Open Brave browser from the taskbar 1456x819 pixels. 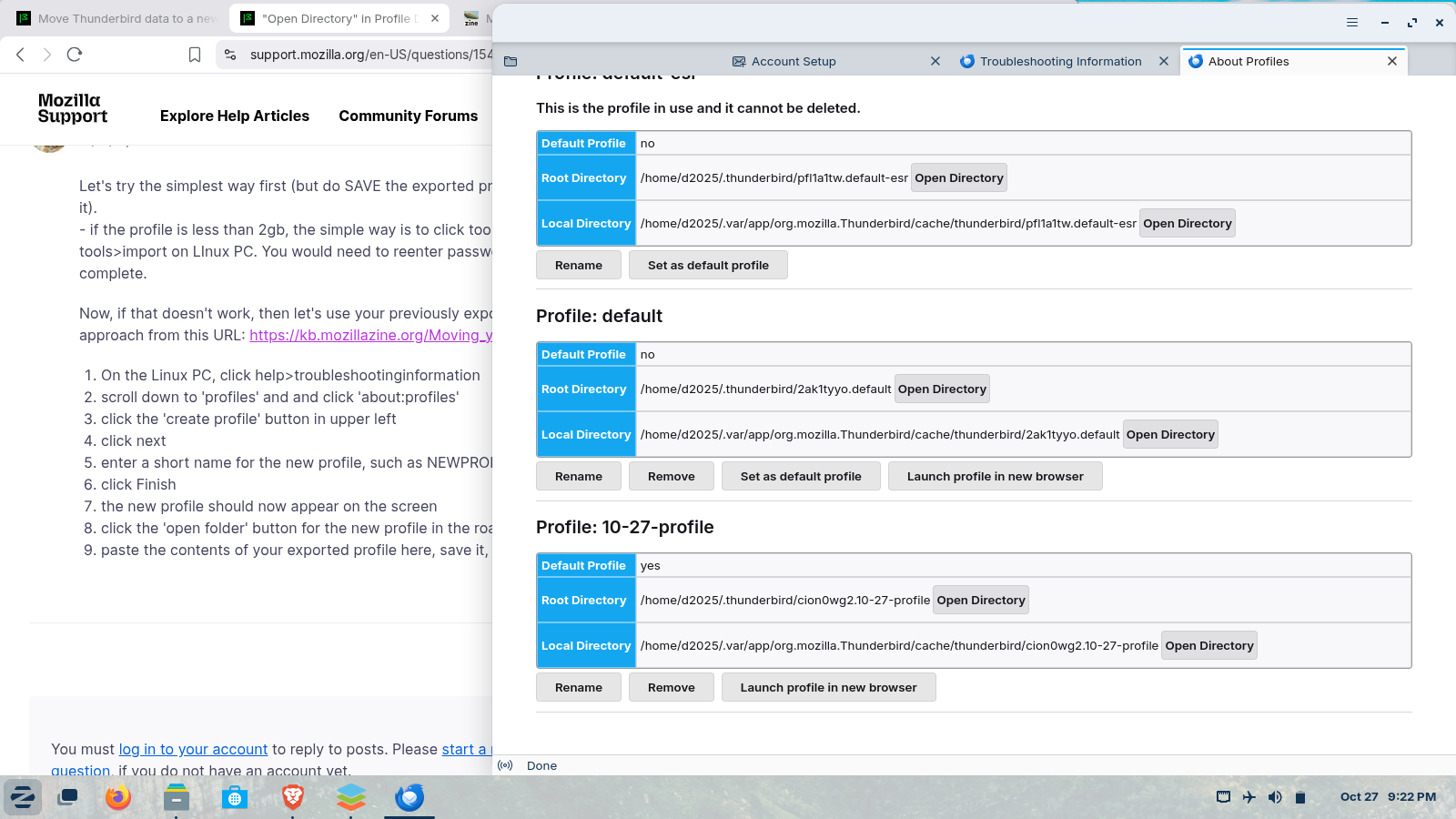(293, 798)
